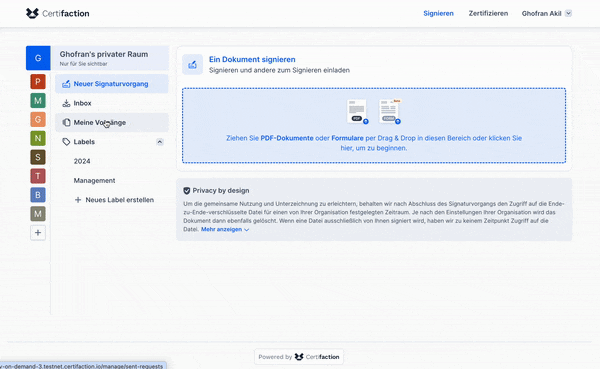The width and height of the screenshot is (600, 369).
Task: Click the Ghofran Akil user name
Action: pyautogui.click(x=541, y=13)
